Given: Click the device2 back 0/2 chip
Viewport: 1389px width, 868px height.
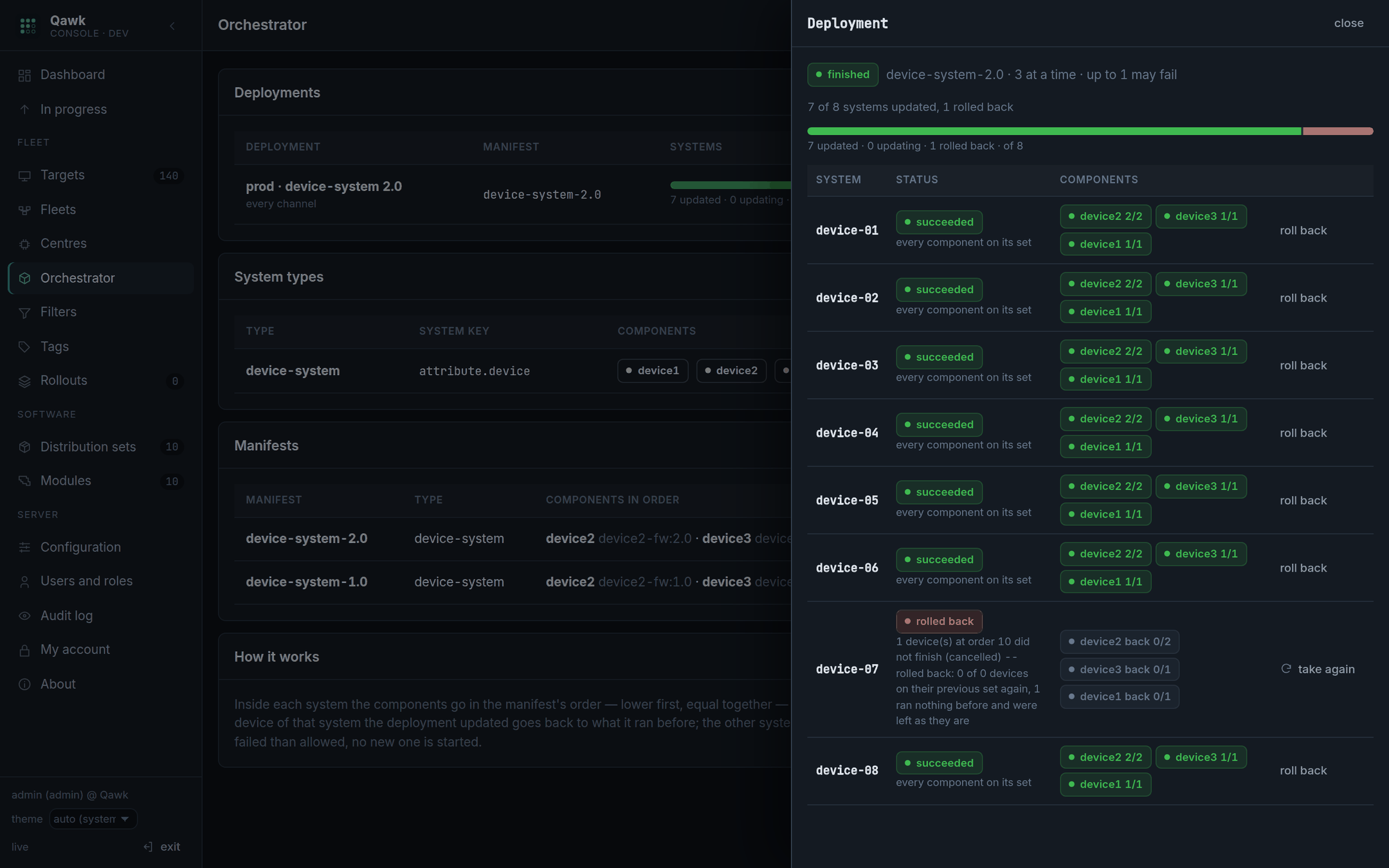Looking at the screenshot, I should click(x=1120, y=642).
